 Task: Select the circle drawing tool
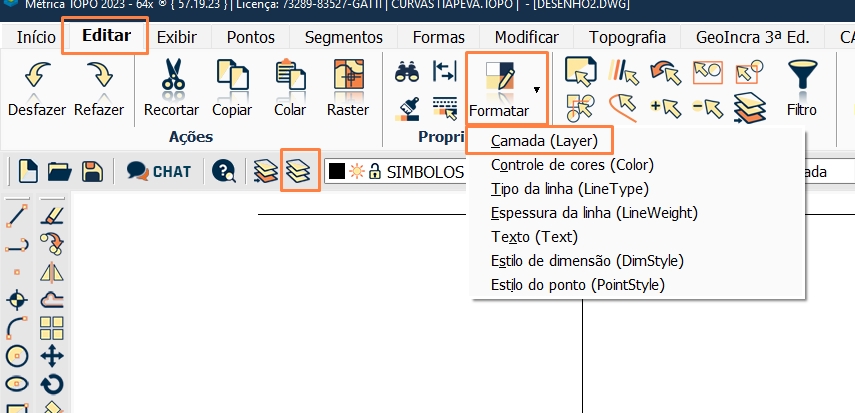point(17,356)
